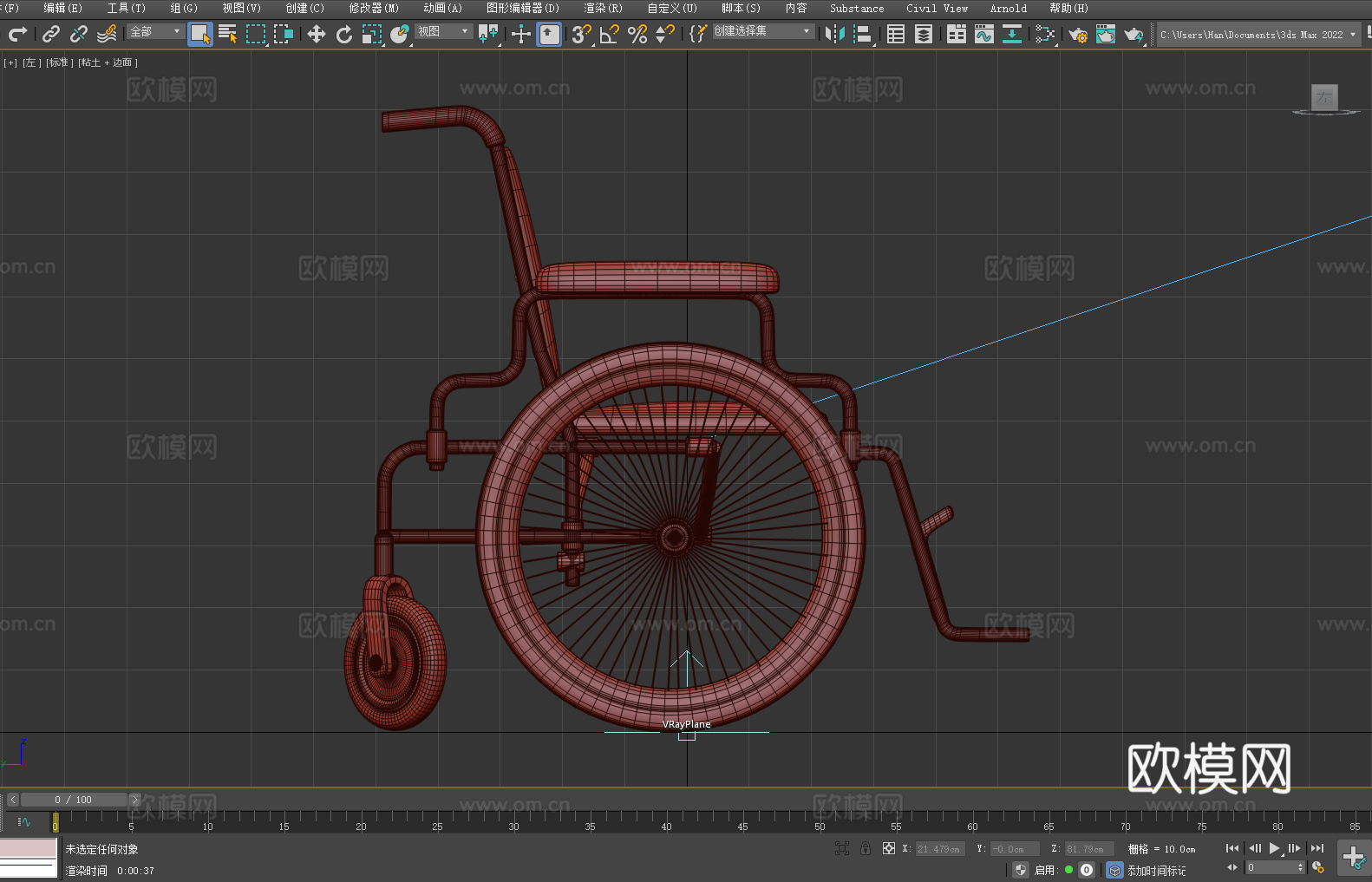
Task: Click time slider previous-frame arrow
Action: click(13, 800)
